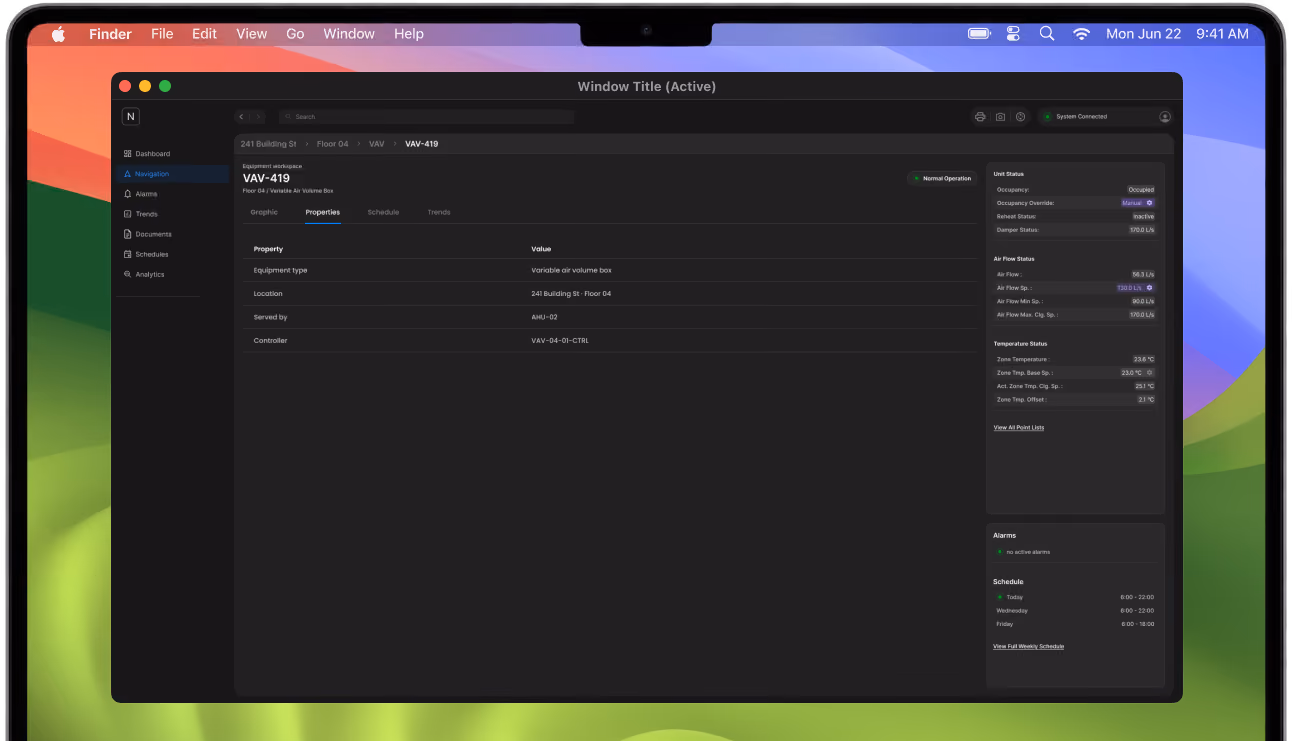Screen dimensions: 1293x741
Task: Click the VAV-04-01-CTRL controller value
Action: click(x=560, y=341)
